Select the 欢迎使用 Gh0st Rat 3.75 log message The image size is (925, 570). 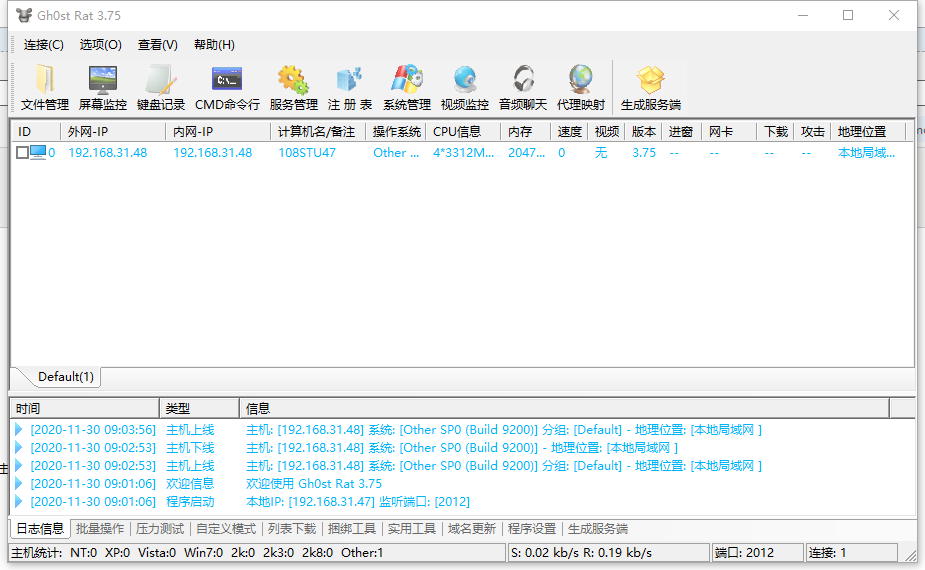pos(314,484)
